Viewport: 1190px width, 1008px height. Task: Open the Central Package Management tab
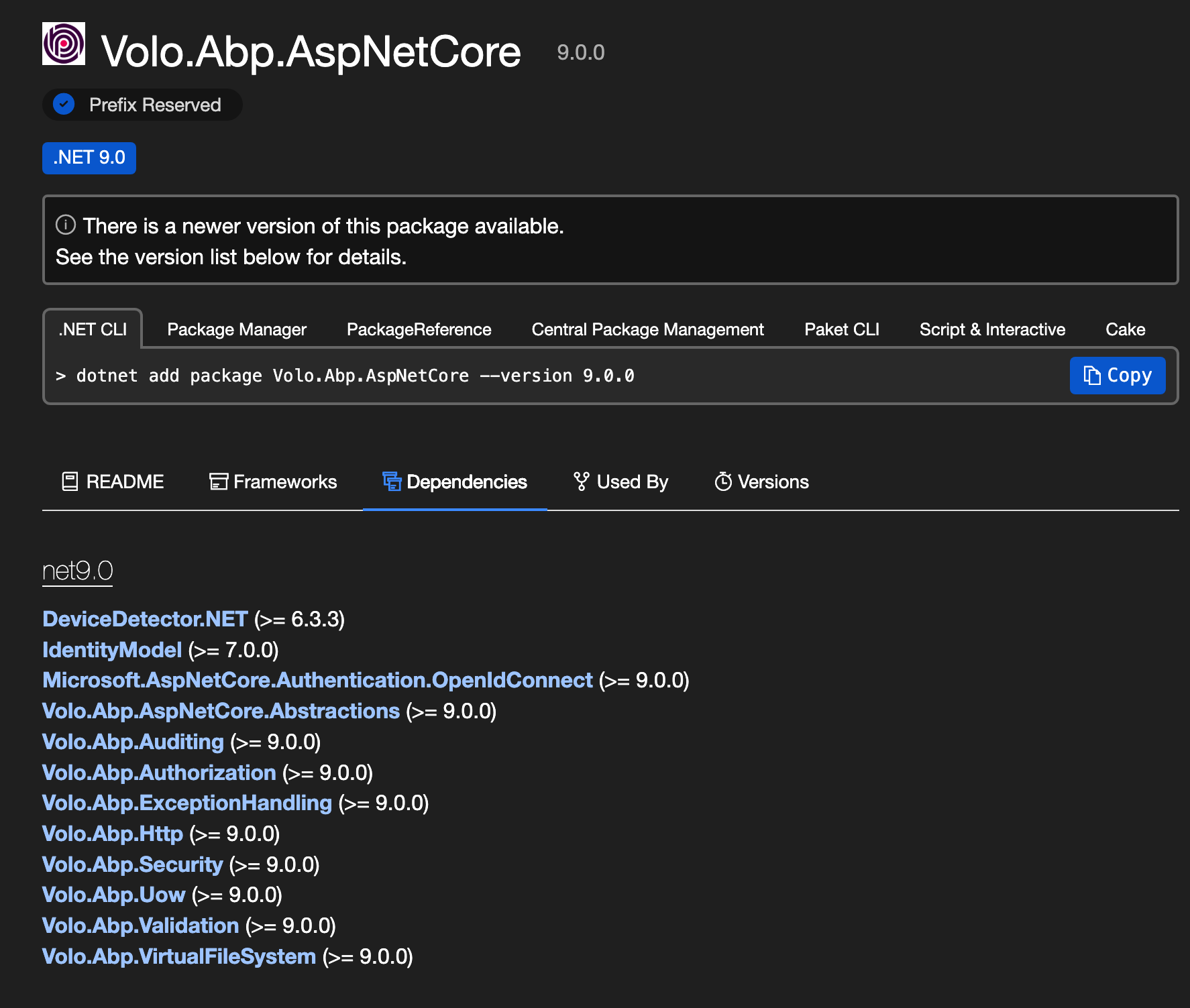point(647,329)
